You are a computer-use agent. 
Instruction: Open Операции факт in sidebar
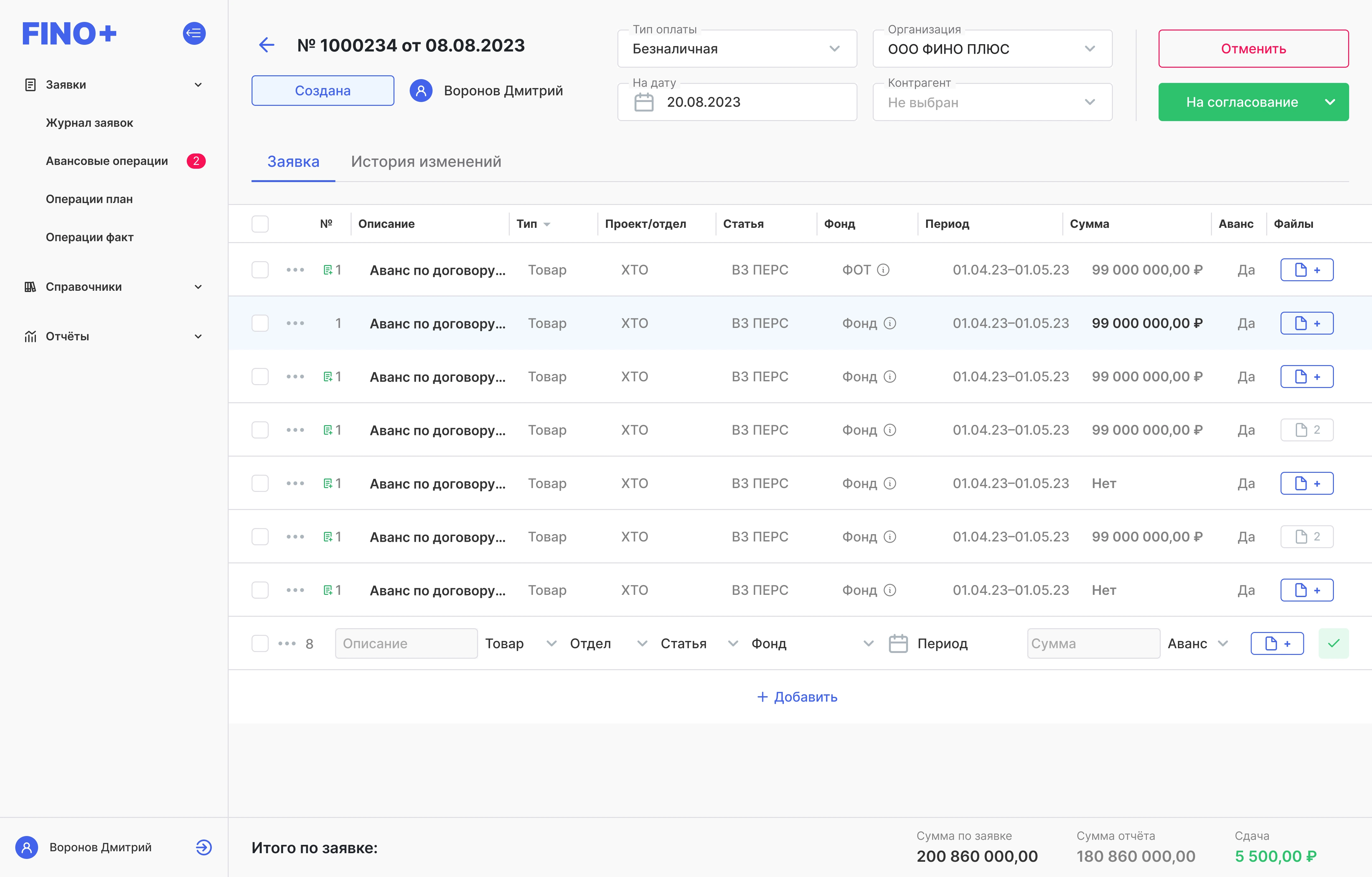[90, 237]
